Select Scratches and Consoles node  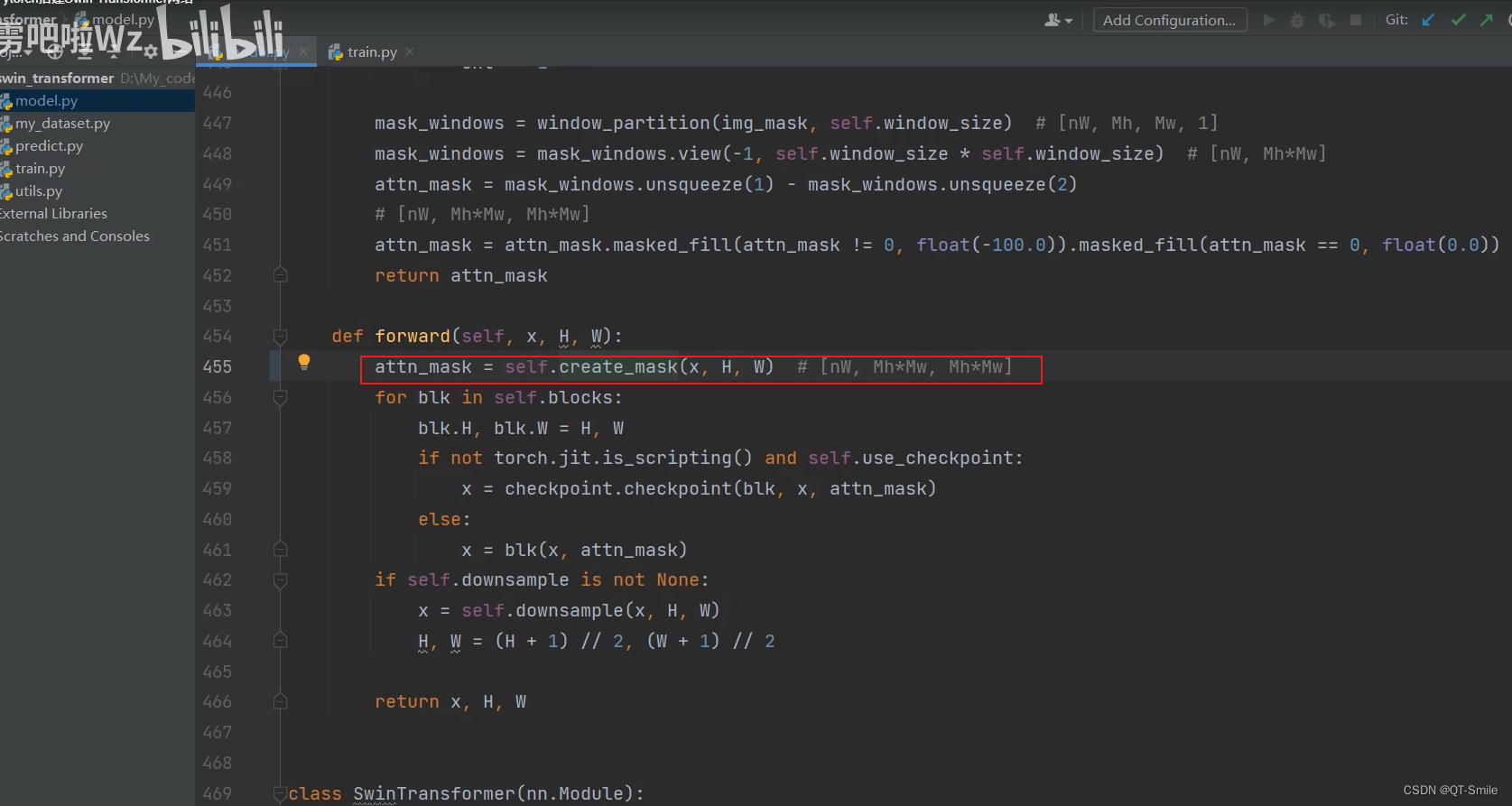coord(75,236)
